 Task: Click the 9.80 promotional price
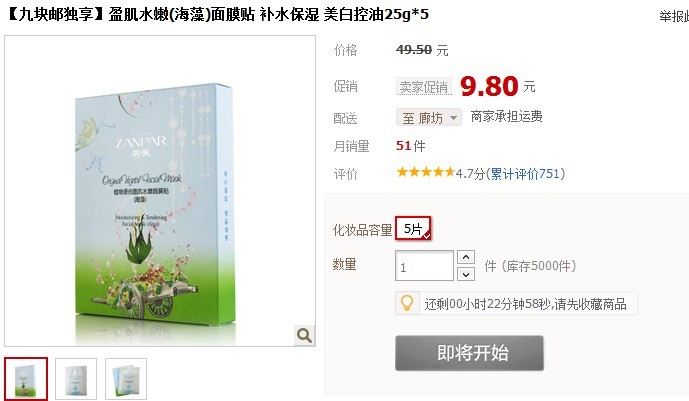[489, 86]
